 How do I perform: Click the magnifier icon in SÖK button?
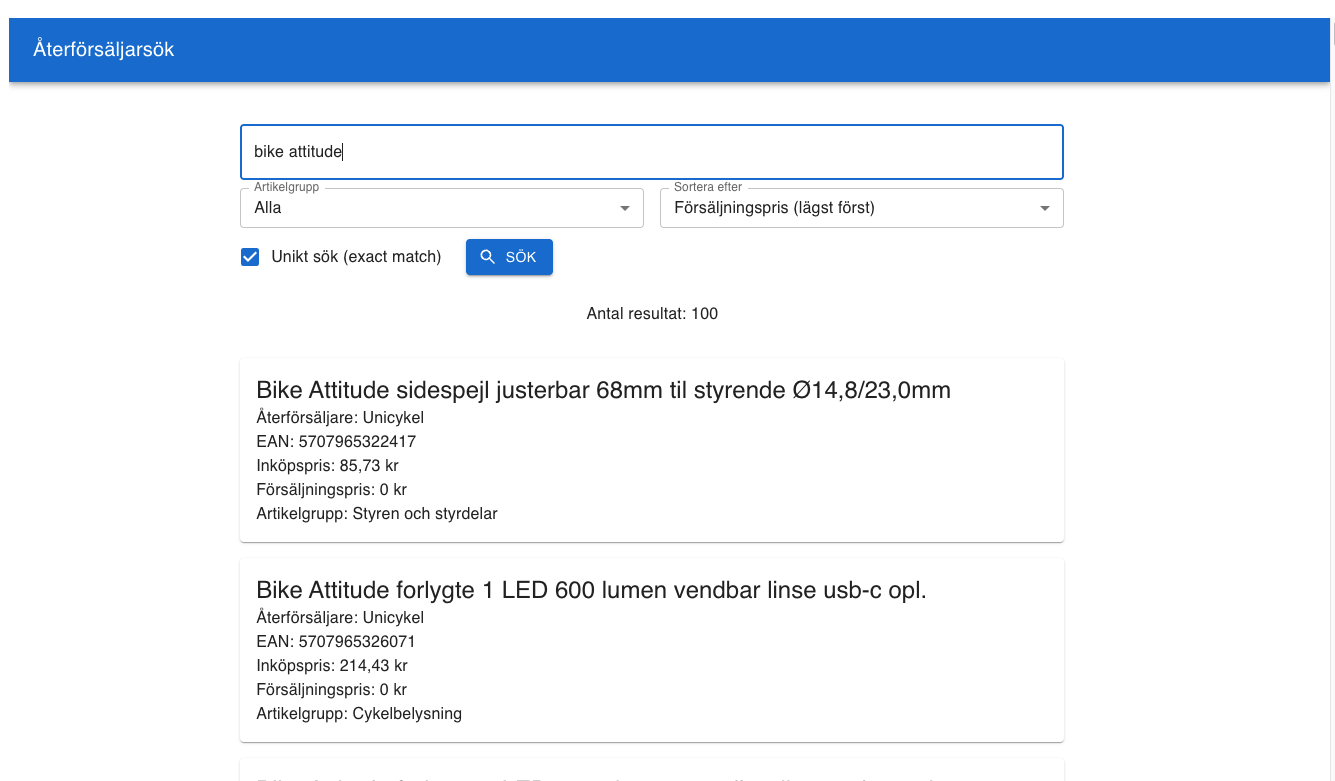(x=488, y=257)
